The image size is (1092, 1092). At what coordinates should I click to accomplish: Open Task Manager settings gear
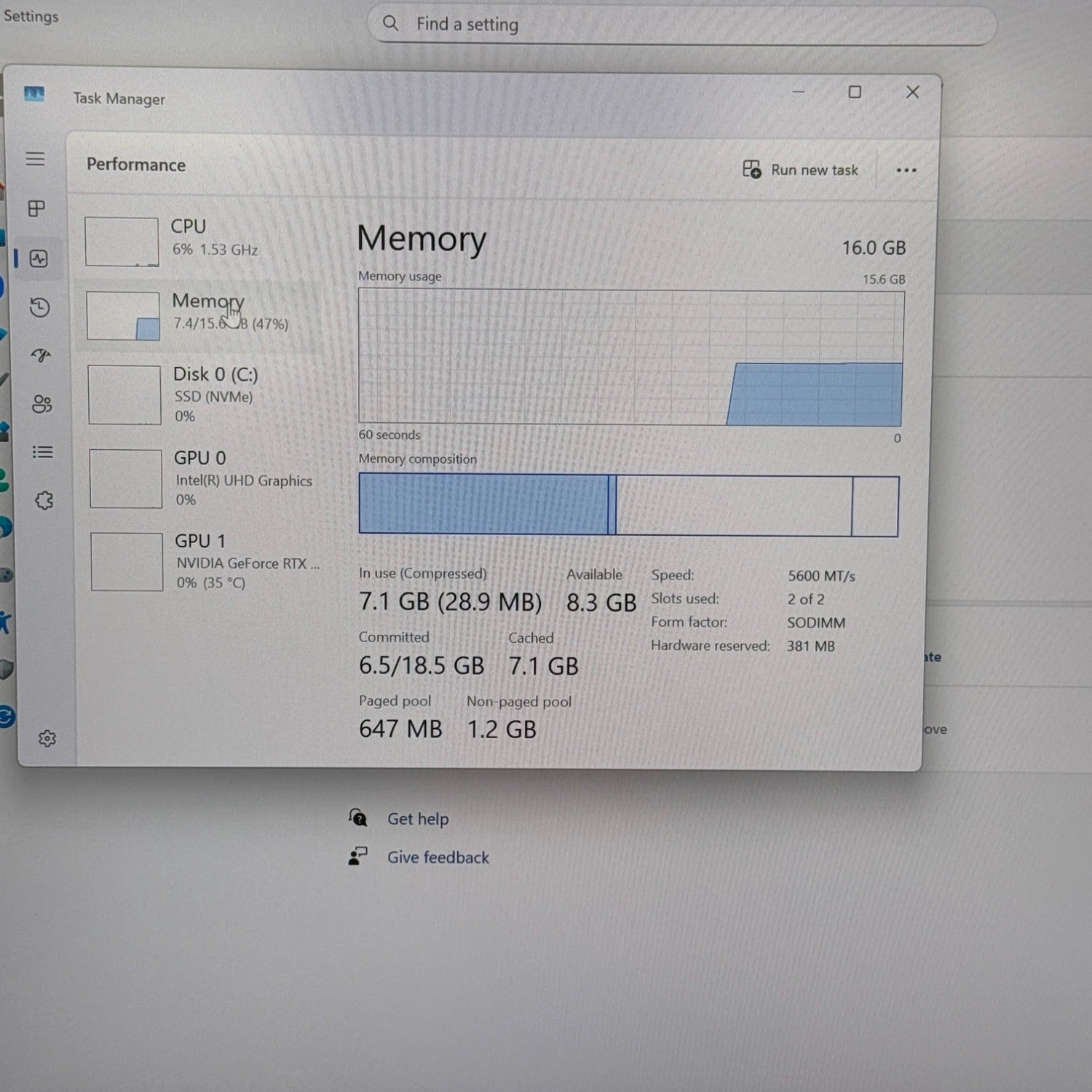coord(47,738)
